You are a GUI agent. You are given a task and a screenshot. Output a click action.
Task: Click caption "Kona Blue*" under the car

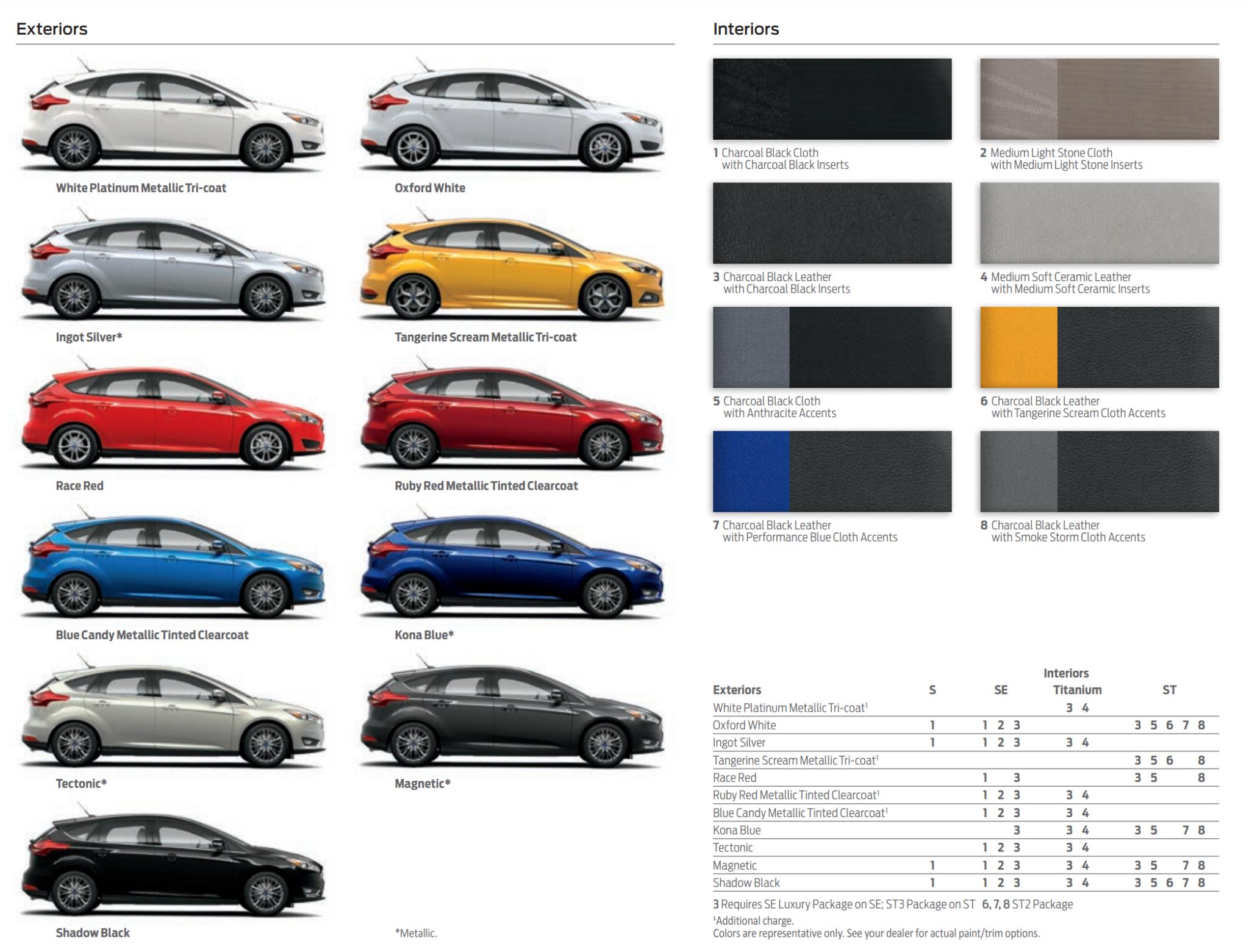[x=424, y=635]
